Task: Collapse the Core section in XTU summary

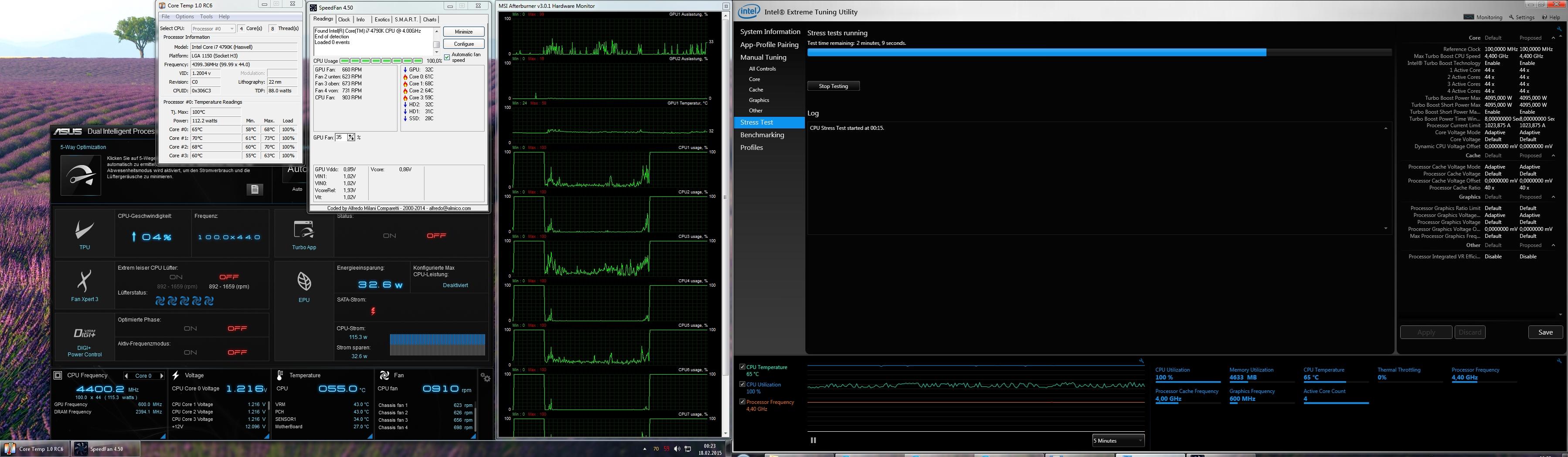Action: (x=1553, y=38)
